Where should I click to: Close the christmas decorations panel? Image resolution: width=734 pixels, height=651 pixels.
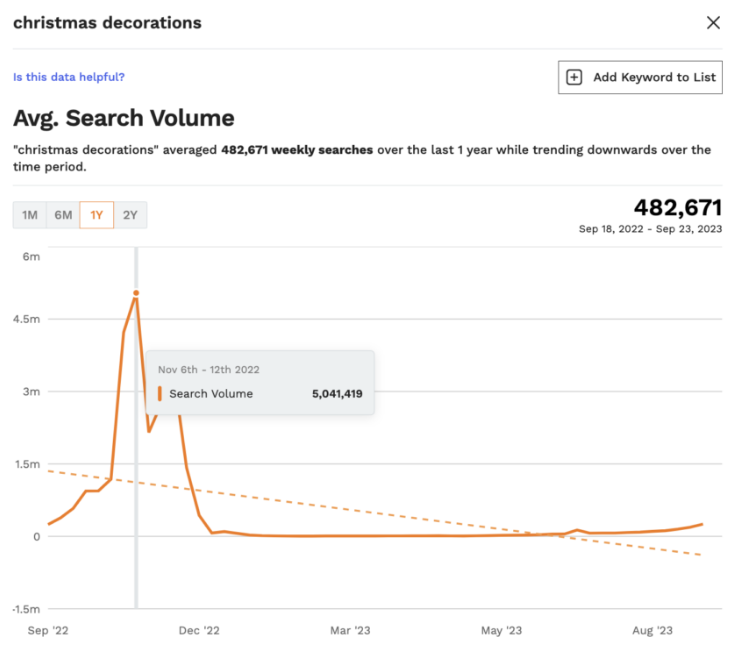(x=713, y=23)
